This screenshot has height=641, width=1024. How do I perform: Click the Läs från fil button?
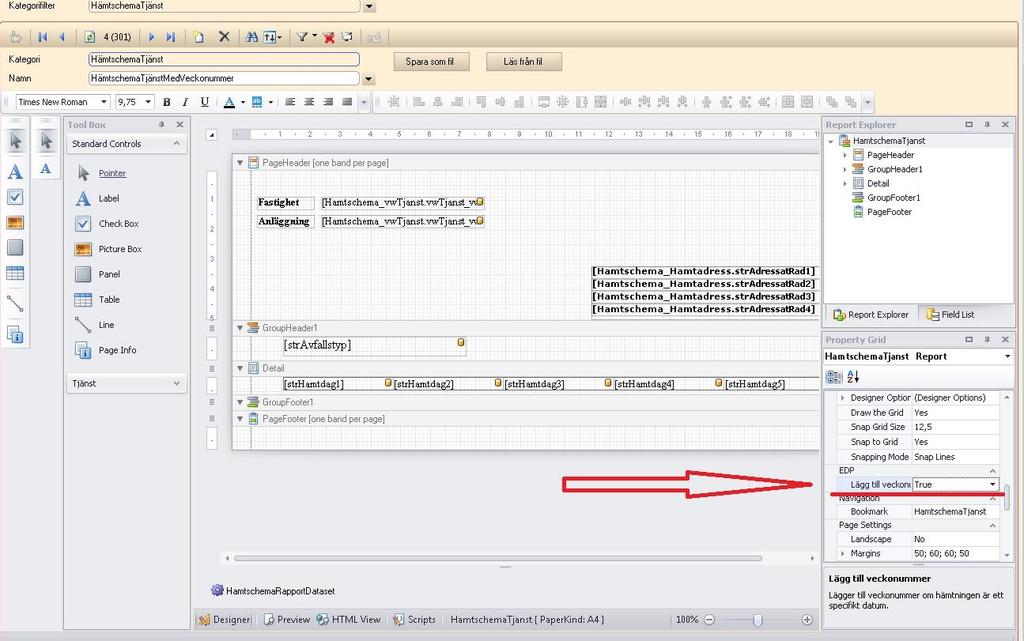523,61
